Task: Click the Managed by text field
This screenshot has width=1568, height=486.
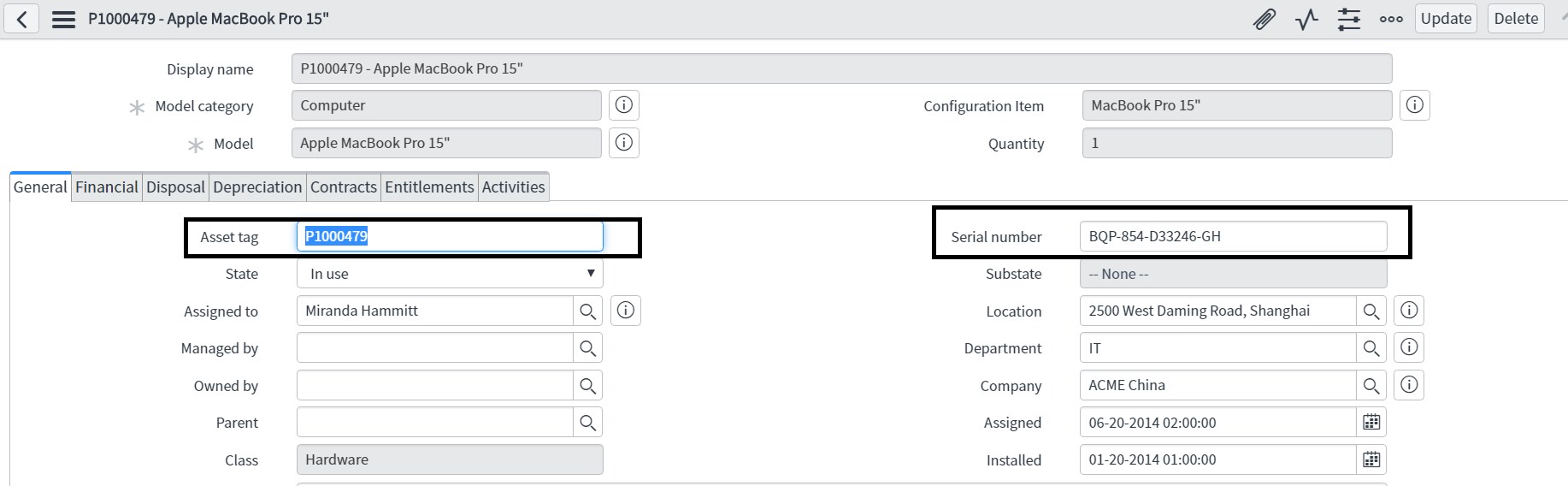Action: tap(434, 348)
